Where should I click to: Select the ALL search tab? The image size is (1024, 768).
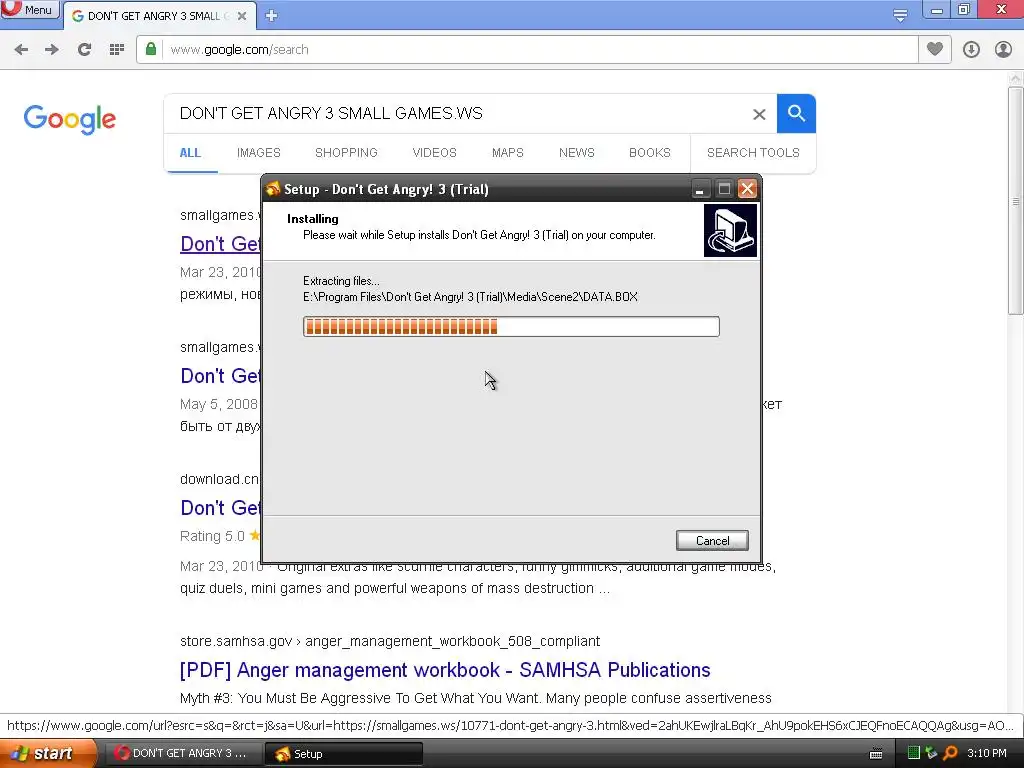[x=190, y=153]
